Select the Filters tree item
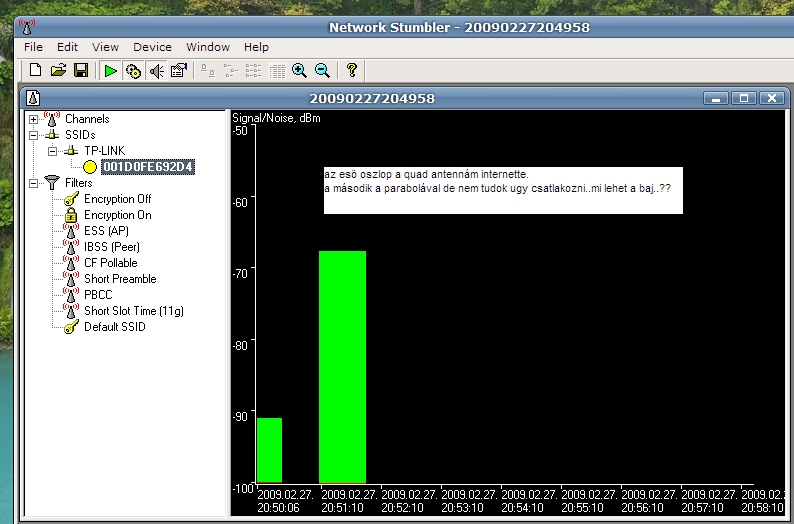This screenshot has width=794, height=524. click(78, 183)
